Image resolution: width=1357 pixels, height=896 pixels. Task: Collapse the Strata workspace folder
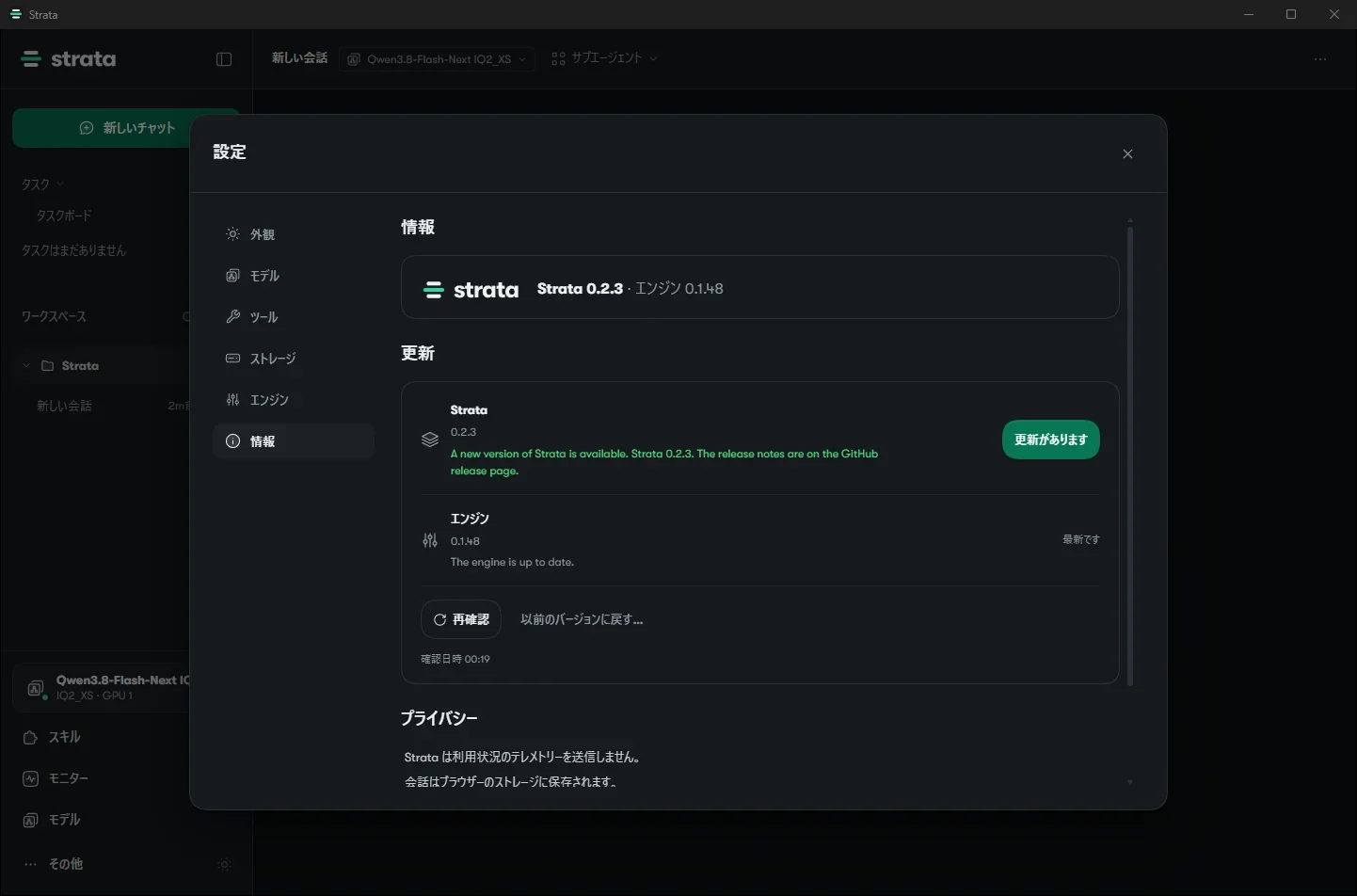[x=25, y=366]
